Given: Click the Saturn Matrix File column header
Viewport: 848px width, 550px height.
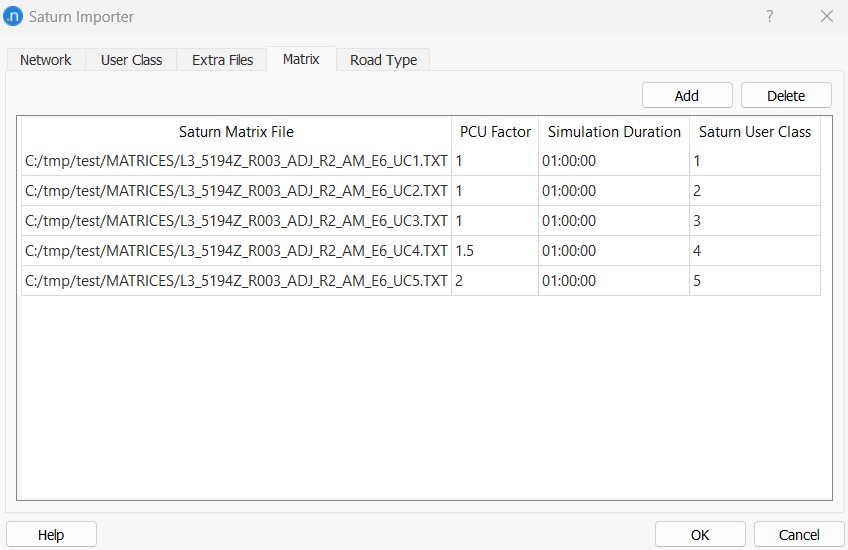Looking at the screenshot, I should tap(236, 131).
